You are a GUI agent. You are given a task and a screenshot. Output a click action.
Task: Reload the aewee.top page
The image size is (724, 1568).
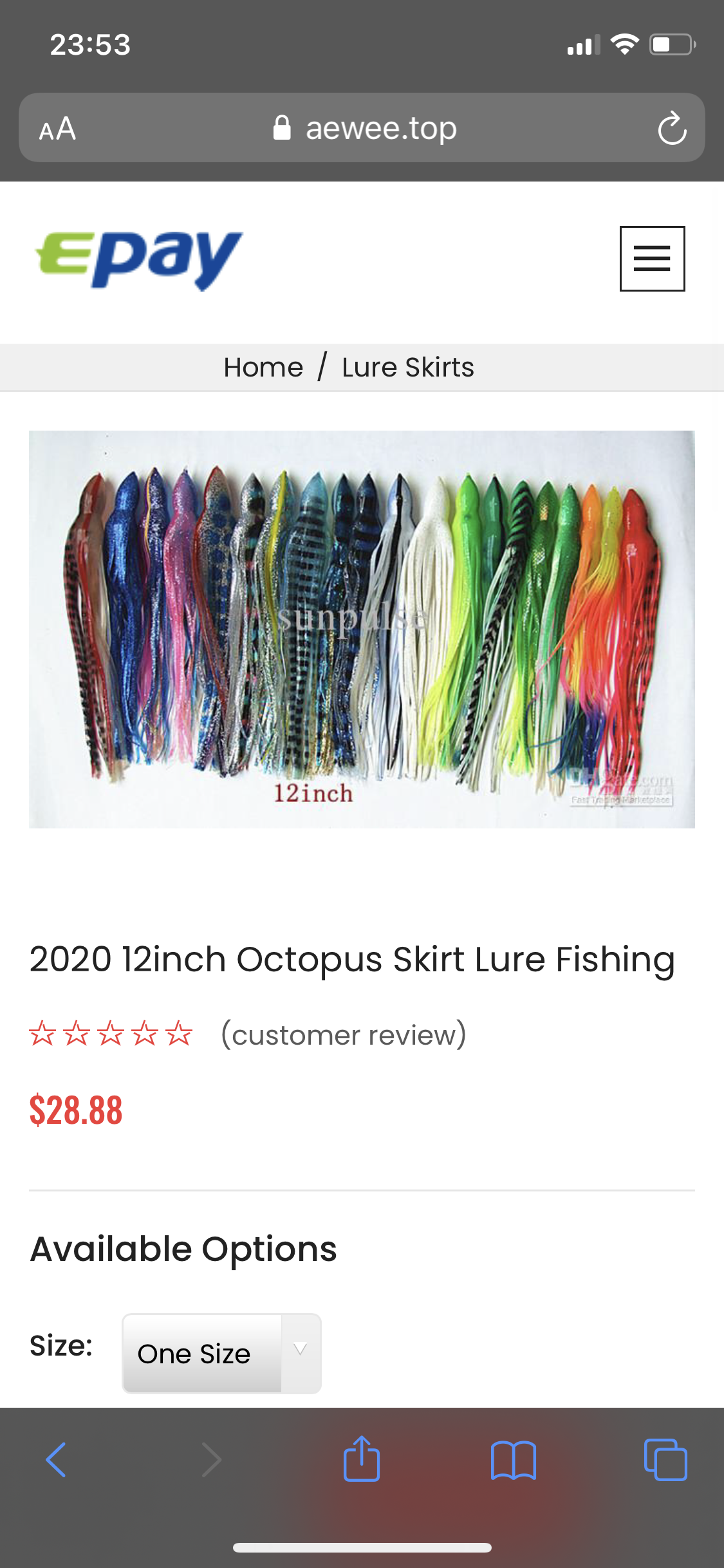coord(672,128)
